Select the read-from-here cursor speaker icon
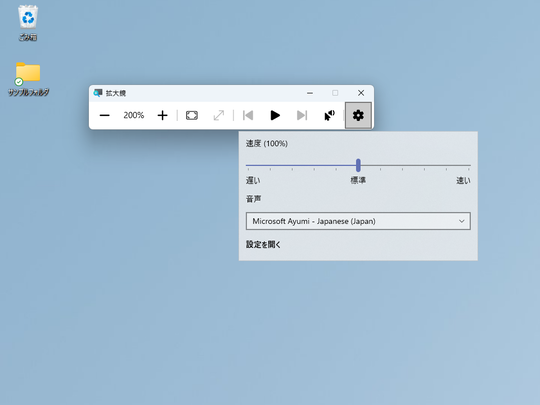540x405 pixels. click(x=330, y=115)
